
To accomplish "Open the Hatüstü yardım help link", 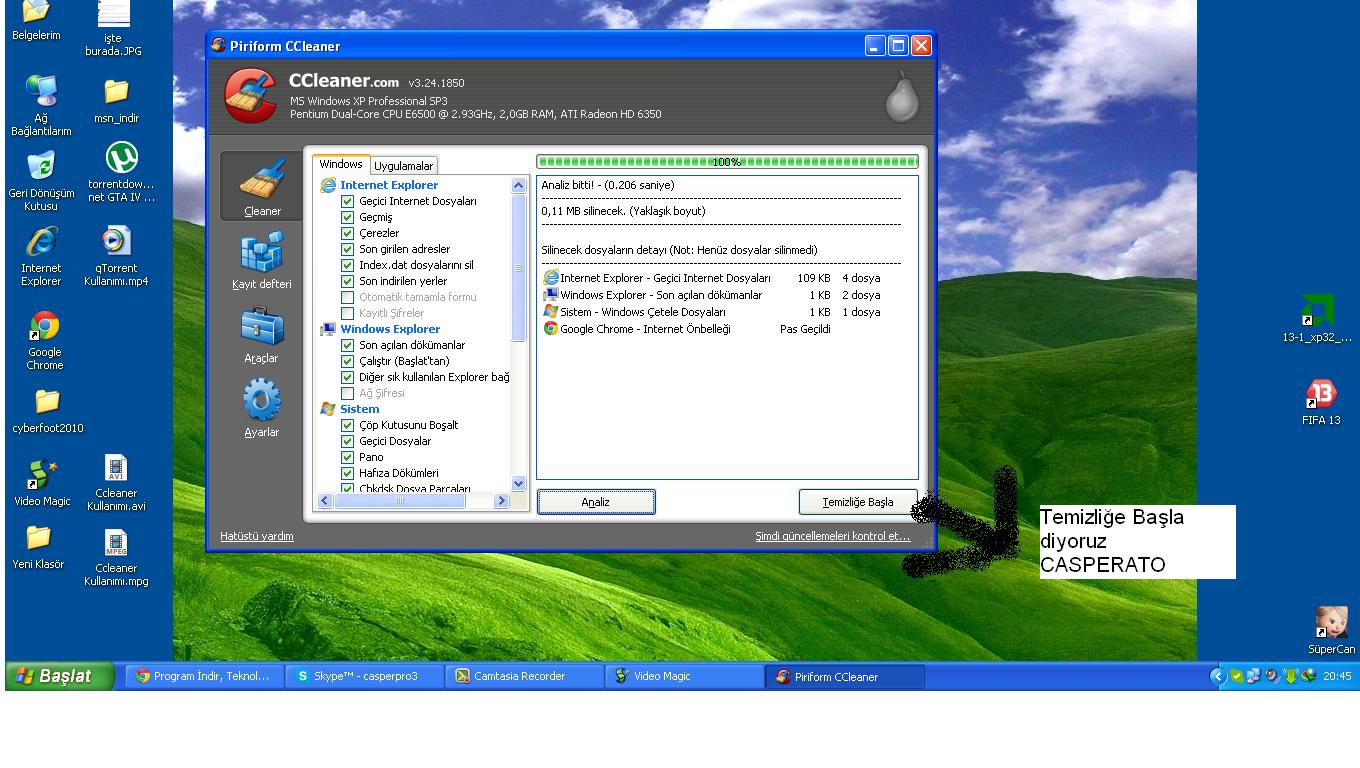I will [x=257, y=536].
